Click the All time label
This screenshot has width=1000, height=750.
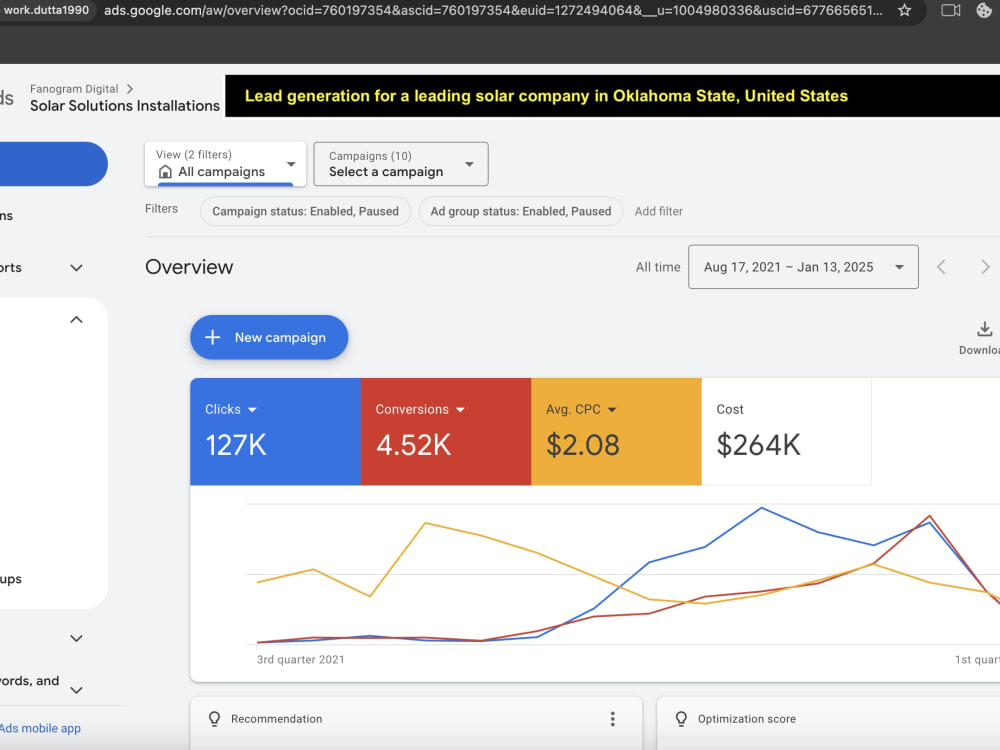658,267
